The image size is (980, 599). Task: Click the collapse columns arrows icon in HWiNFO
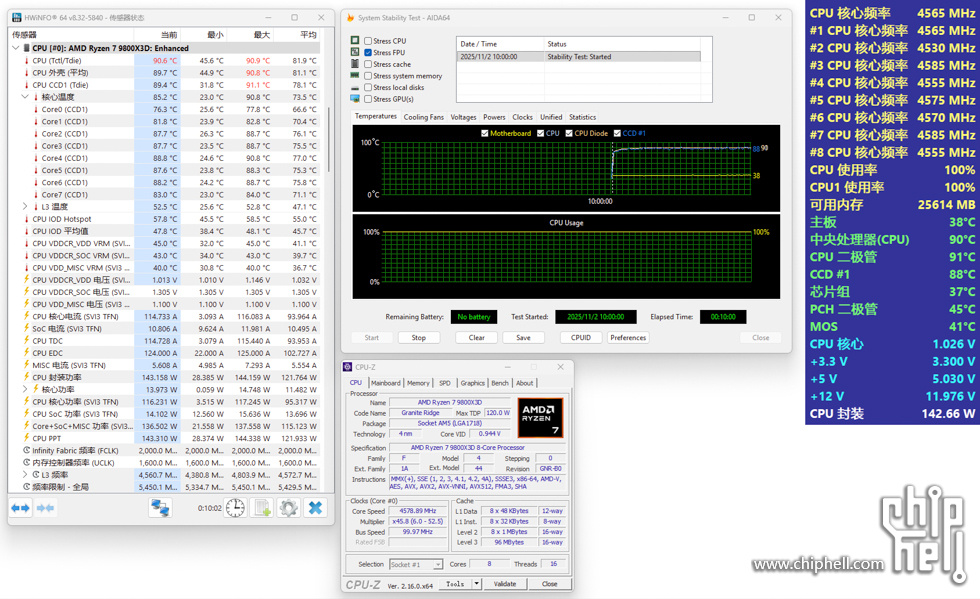point(46,508)
